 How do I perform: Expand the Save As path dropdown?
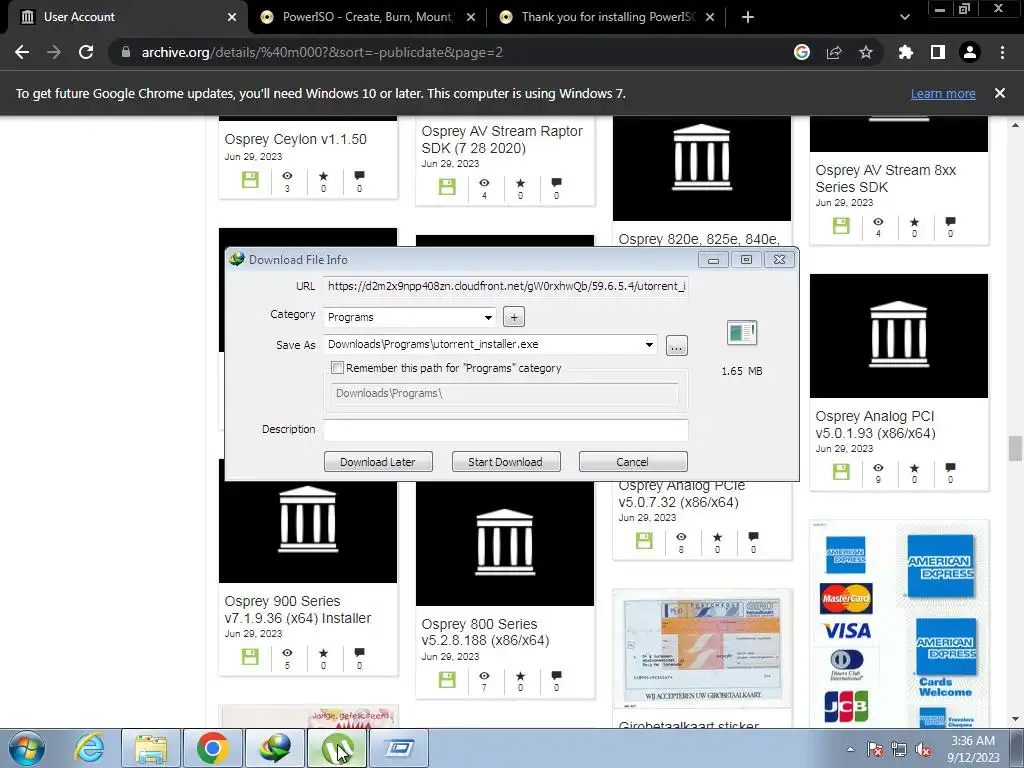click(x=649, y=344)
